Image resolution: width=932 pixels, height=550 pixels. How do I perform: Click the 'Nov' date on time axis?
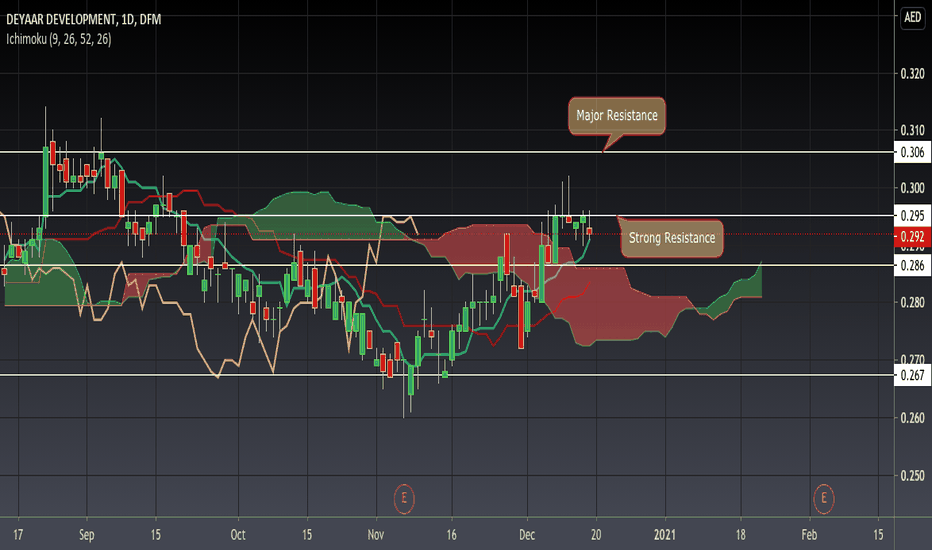(x=376, y=535)
